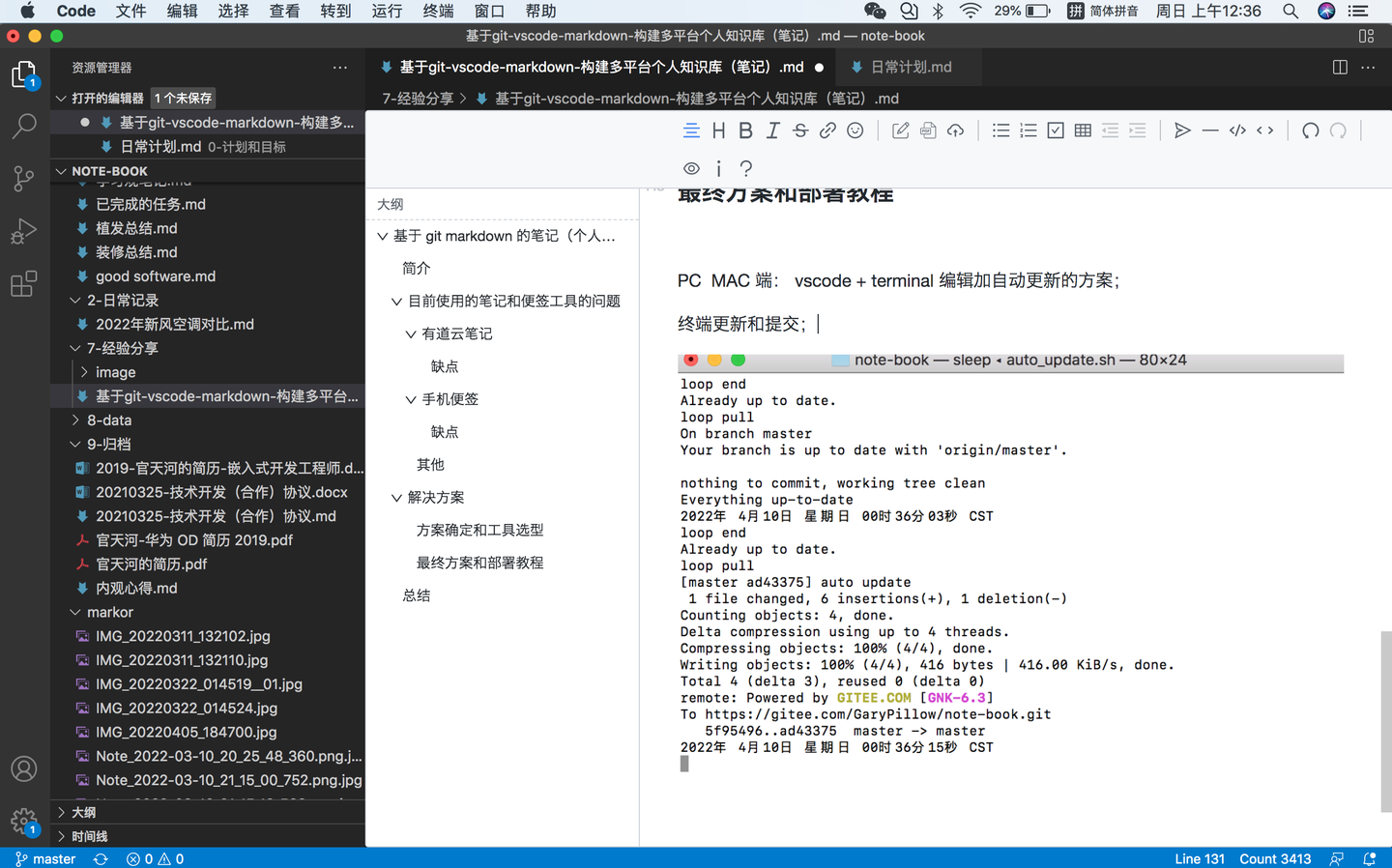Toggle the preview eye icon
The height and width of the screenshot is (868, 1392).
tap(691, 168)
